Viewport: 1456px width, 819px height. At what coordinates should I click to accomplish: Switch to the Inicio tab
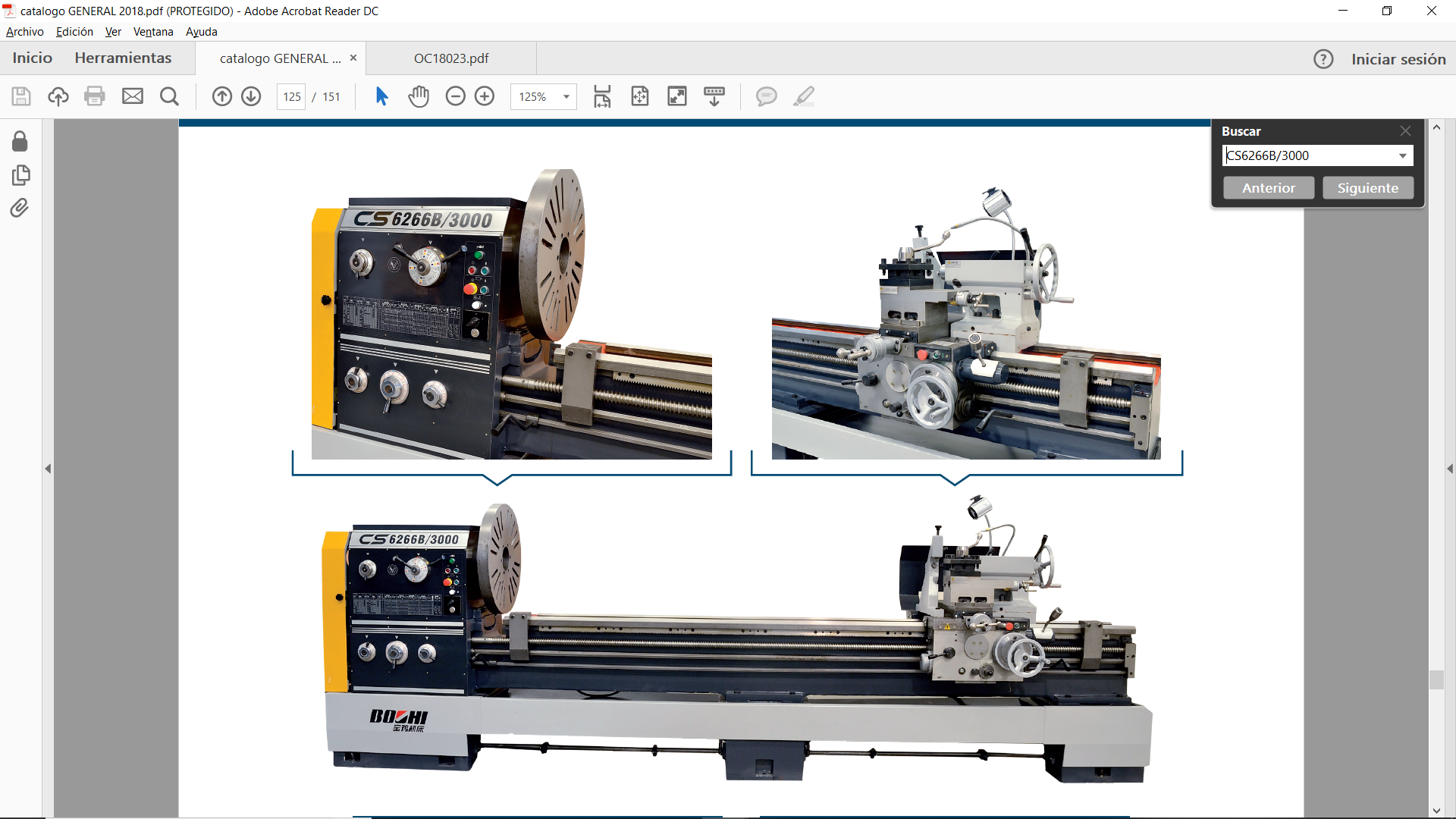point(33,58)
